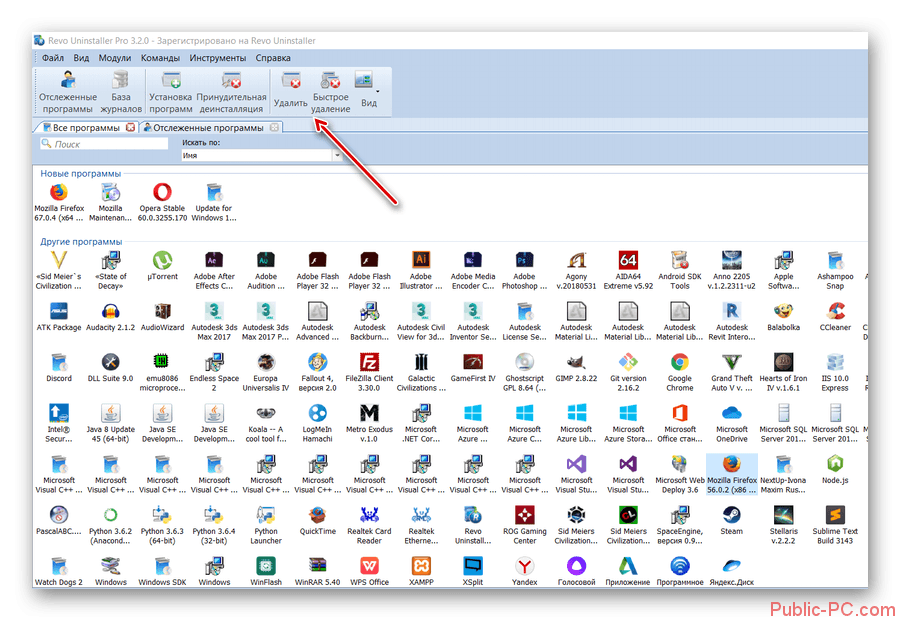900x621 pixels.
Task: Select the XAMPP program icon
Action: pos(421,571)
